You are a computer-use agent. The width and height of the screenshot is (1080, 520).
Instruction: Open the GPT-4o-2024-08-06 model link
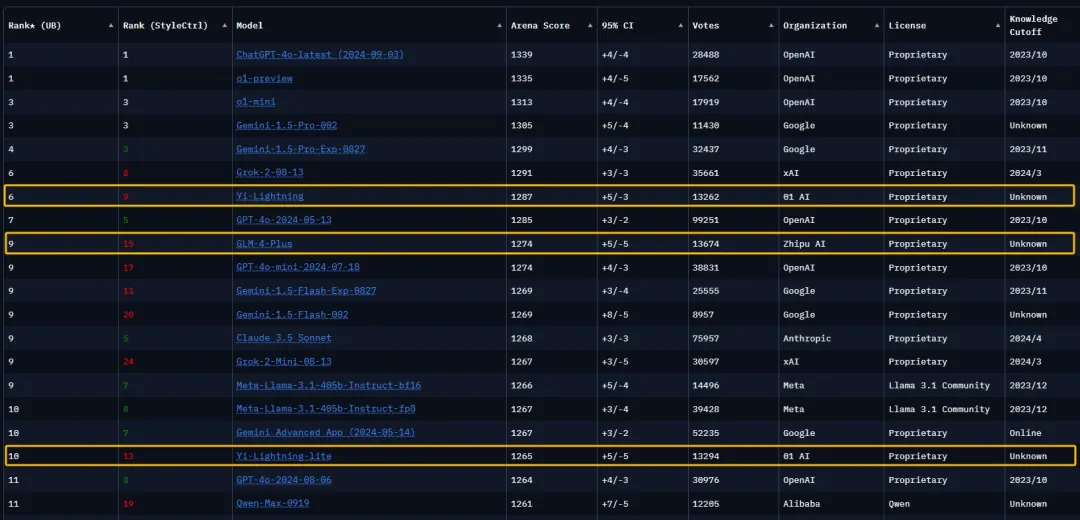point(284,479)
